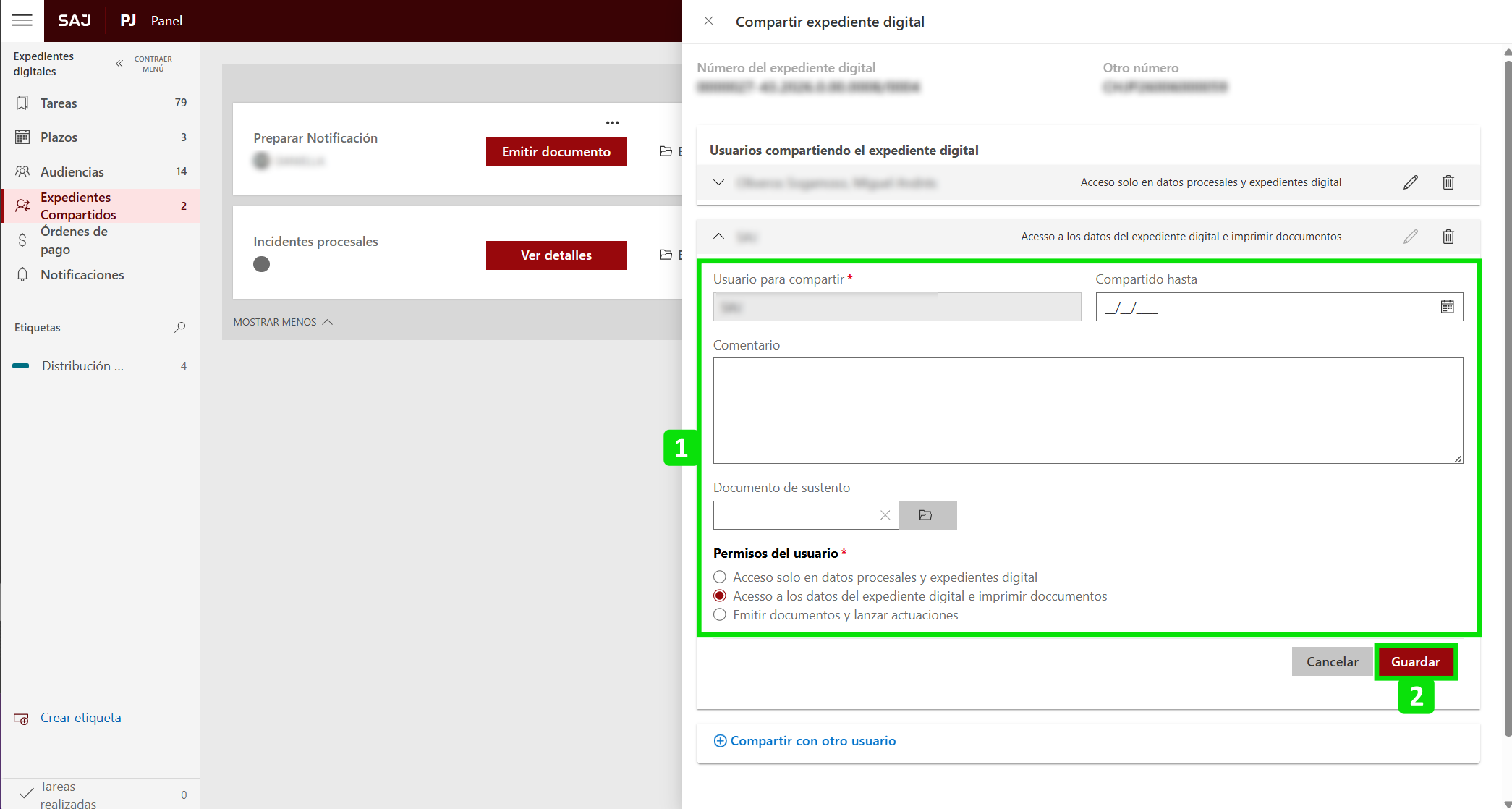Select Acesso a los datos e imprimir option
Screen dimensions: 1512x809
[x=720, y=596]
